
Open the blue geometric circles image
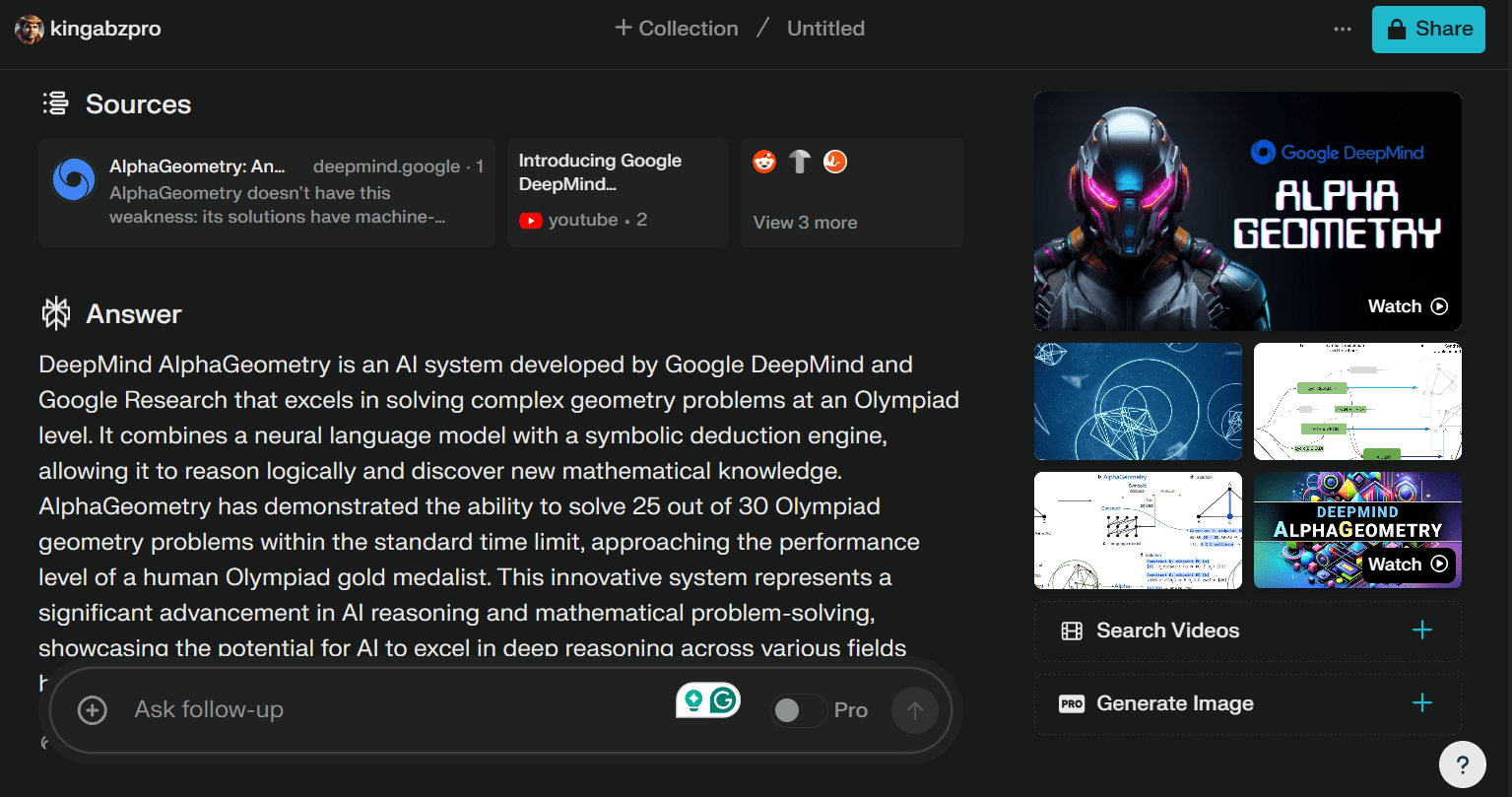point(1138,401)
